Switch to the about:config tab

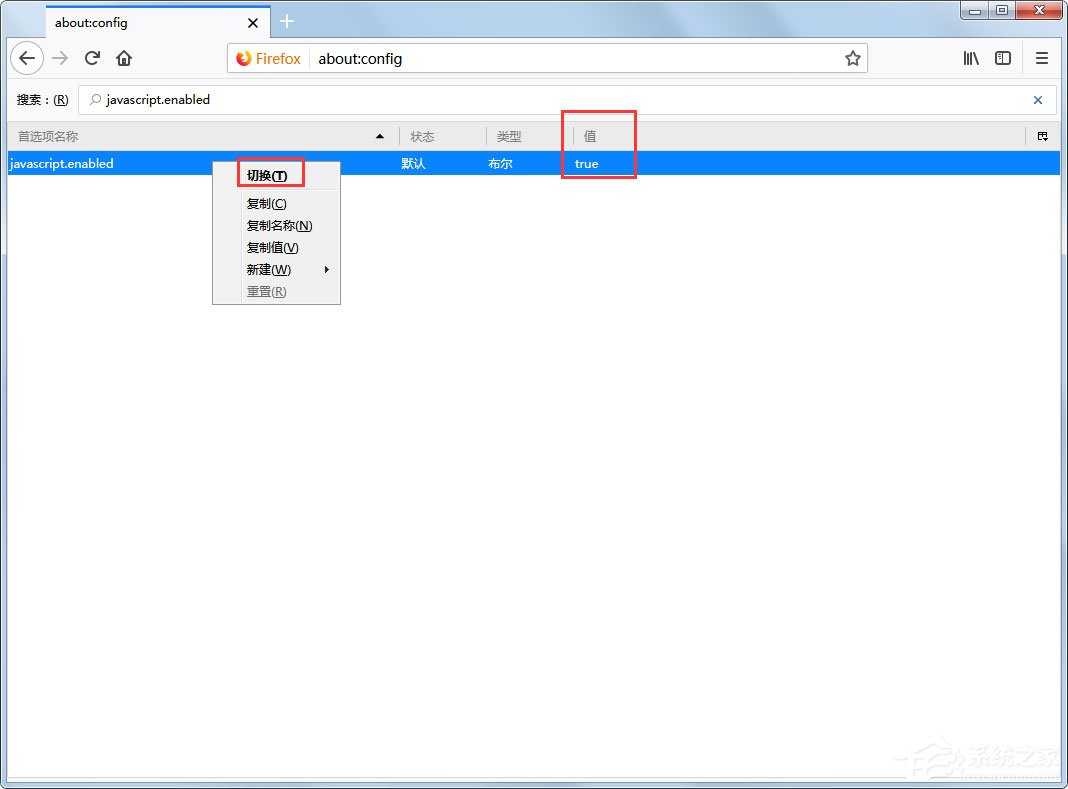click(x=120, y=22)
